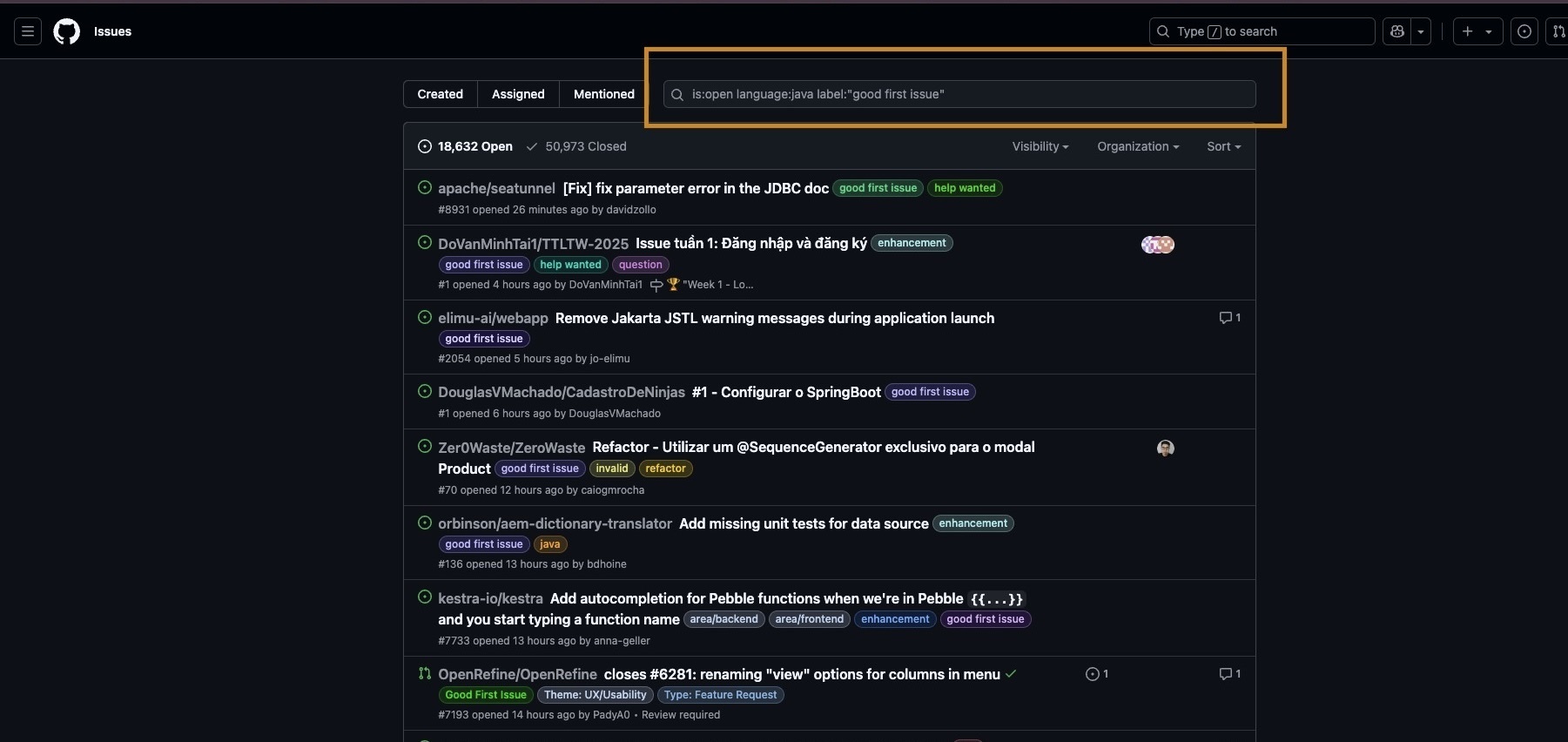Click open-issue status icon for apache/seatunnel

click(x=425, y=187)
